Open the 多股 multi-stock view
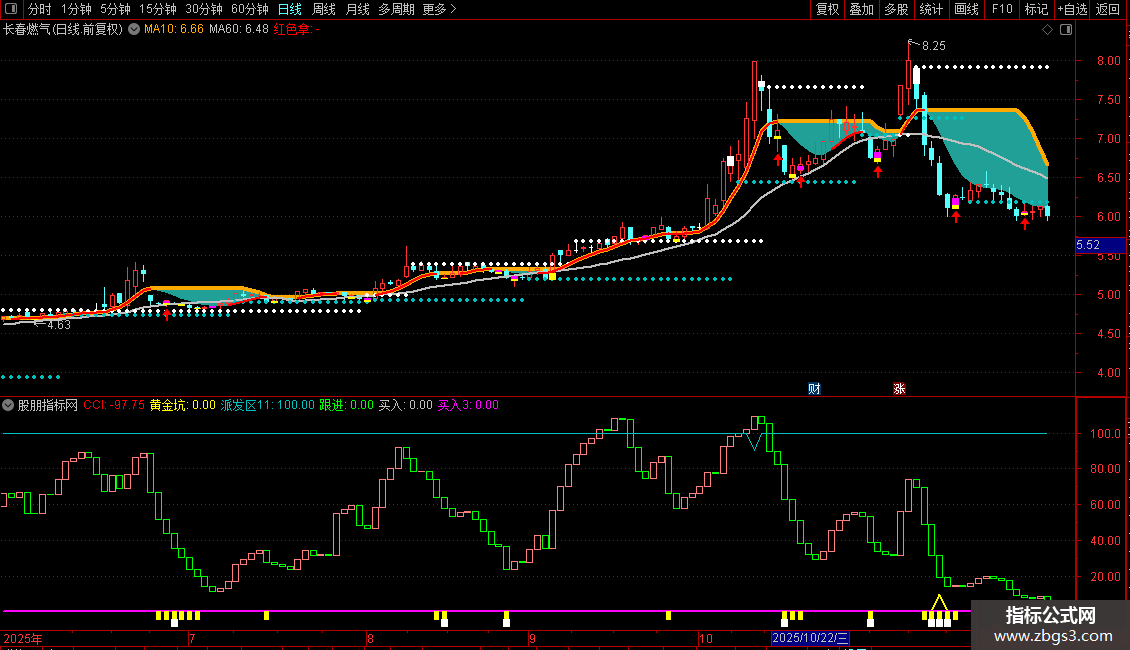The image size is (1130, 650). point(897,9)
